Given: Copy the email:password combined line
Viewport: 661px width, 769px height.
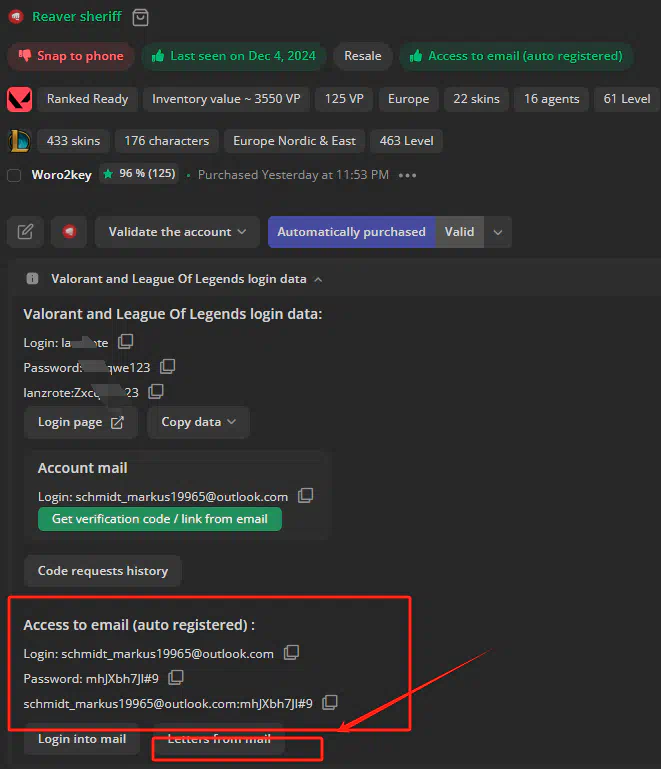Looking at the screenshot, I should (x=330, y=702).
